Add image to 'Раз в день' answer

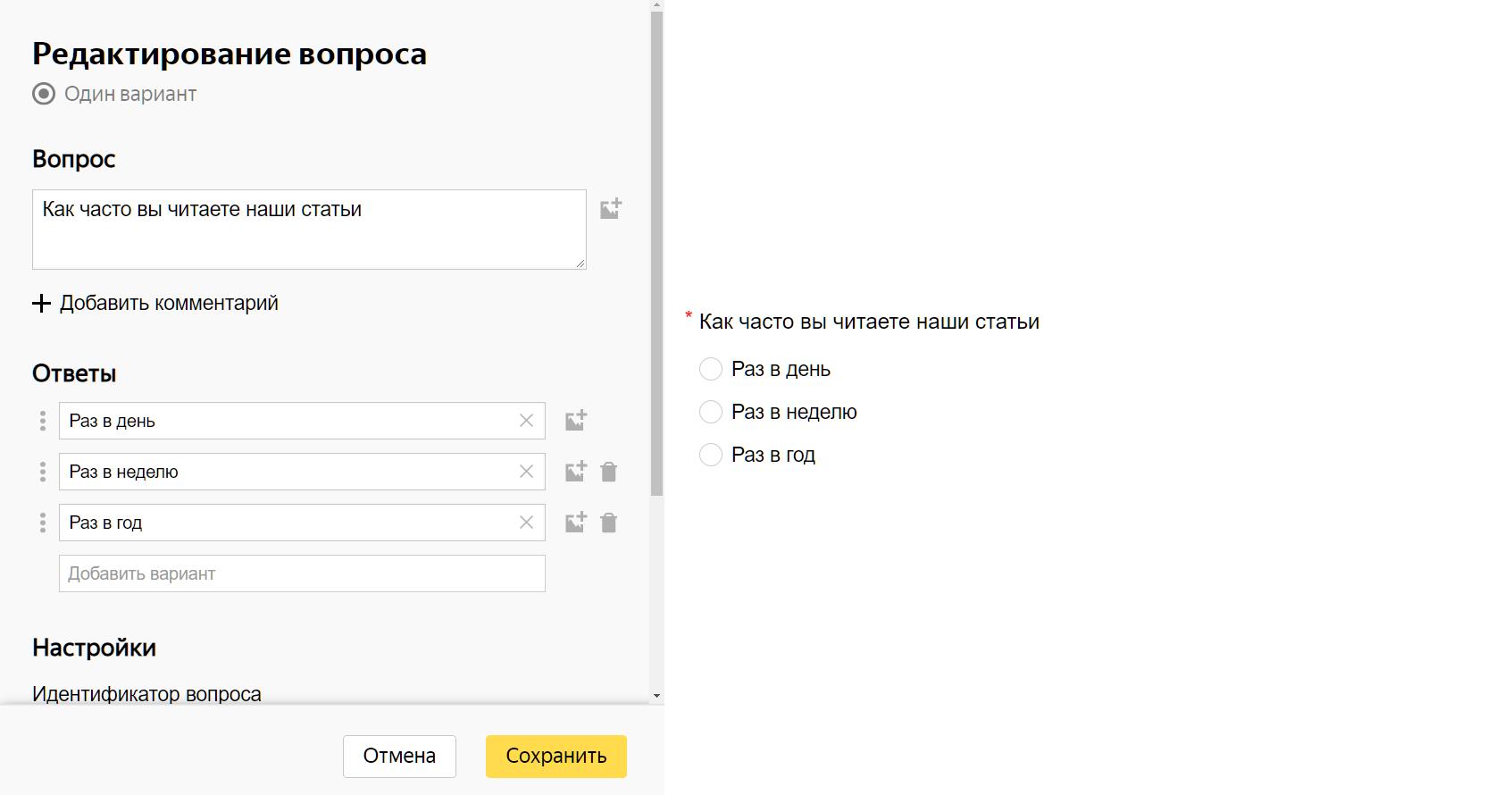click(x=576, y=421)
